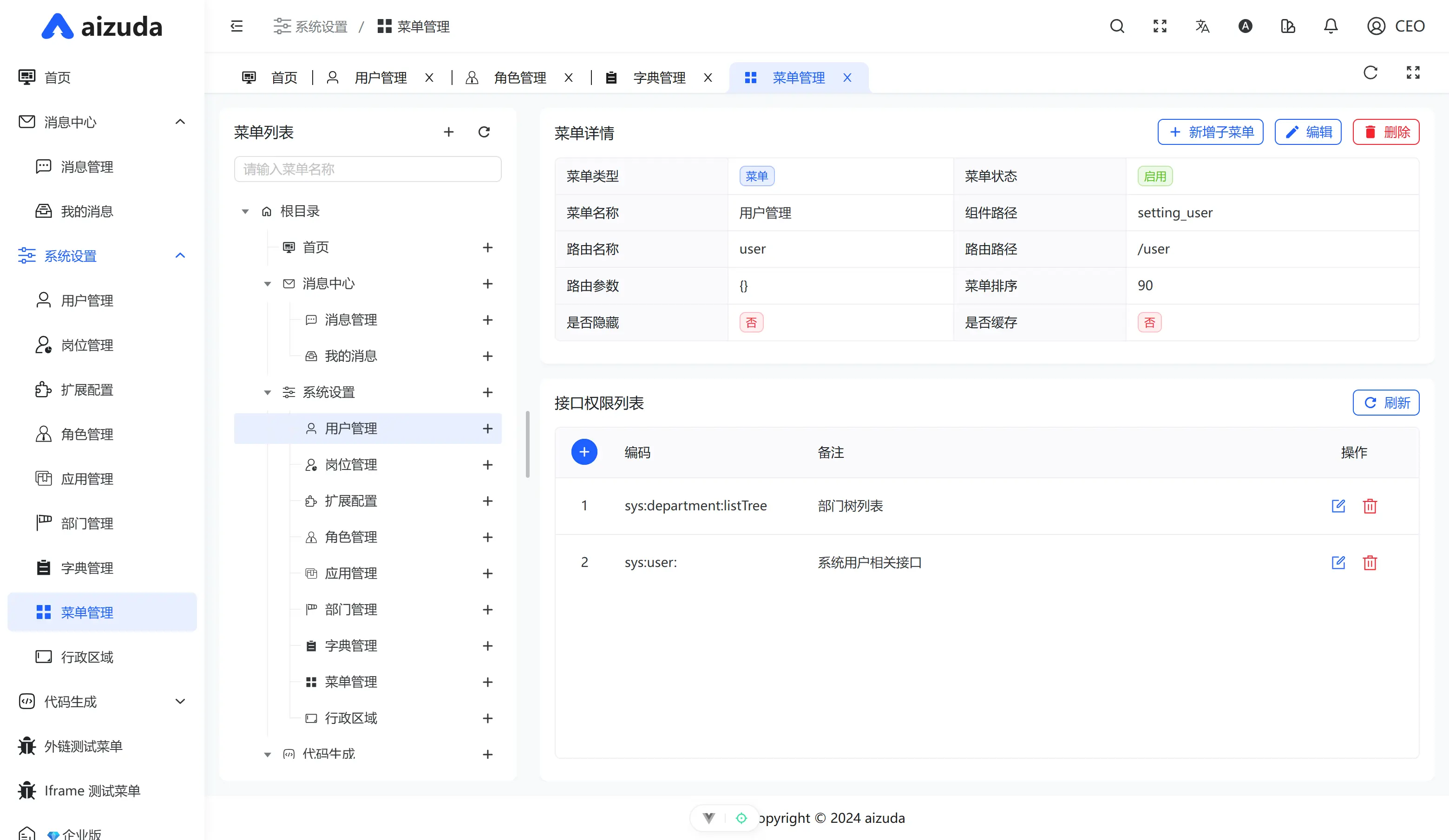Collapse the 根目录 tree node

(x=245, y=211)
